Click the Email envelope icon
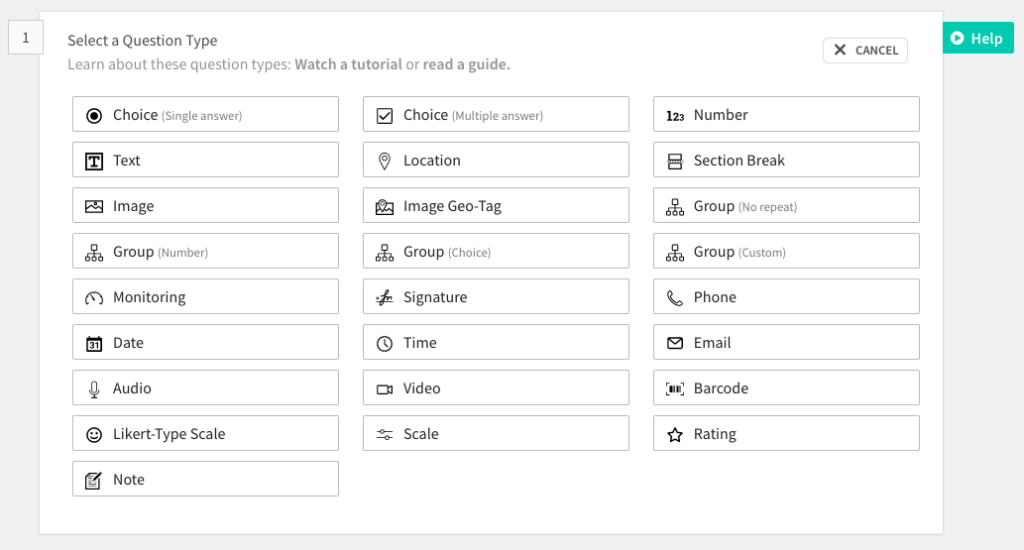Image resolution: width=1024 pixels, height=550 pixels. pos(675,343)
